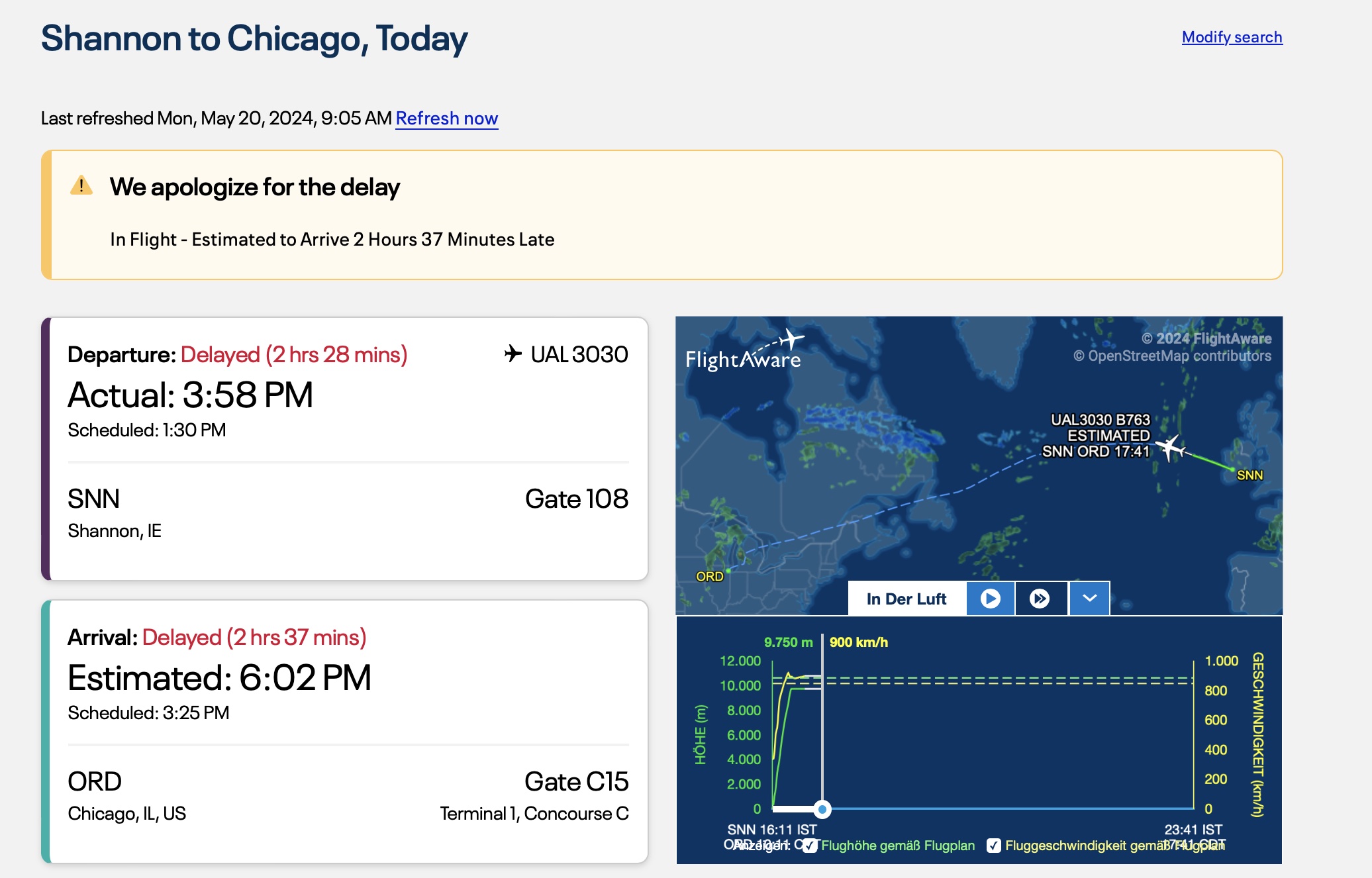
Task: Click Refresh now to update flight data
Action: pos(447,118)
